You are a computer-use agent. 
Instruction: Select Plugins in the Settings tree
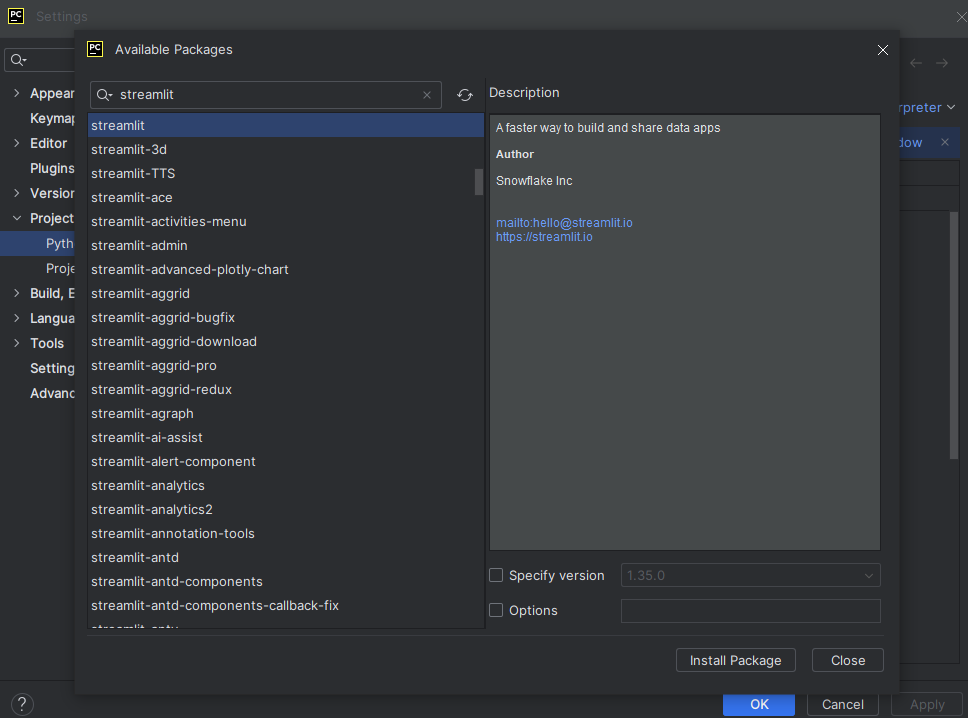tap(52, 168)
